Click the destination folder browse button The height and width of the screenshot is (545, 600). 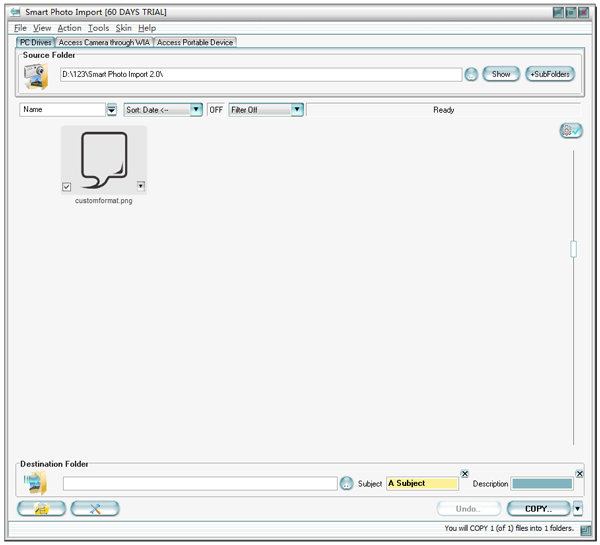[x=347, y=484]
